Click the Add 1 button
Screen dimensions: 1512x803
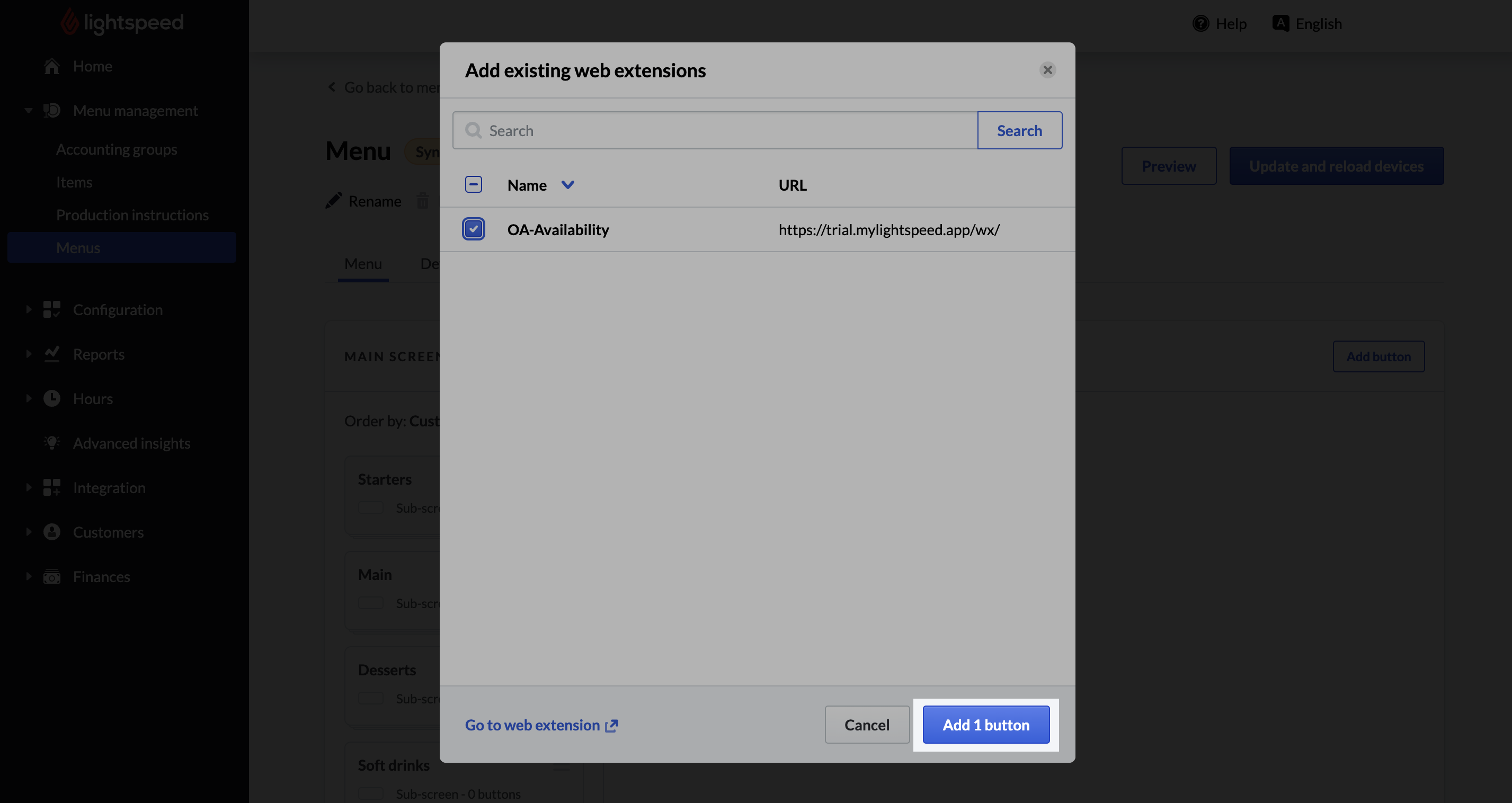click(986, 725)
